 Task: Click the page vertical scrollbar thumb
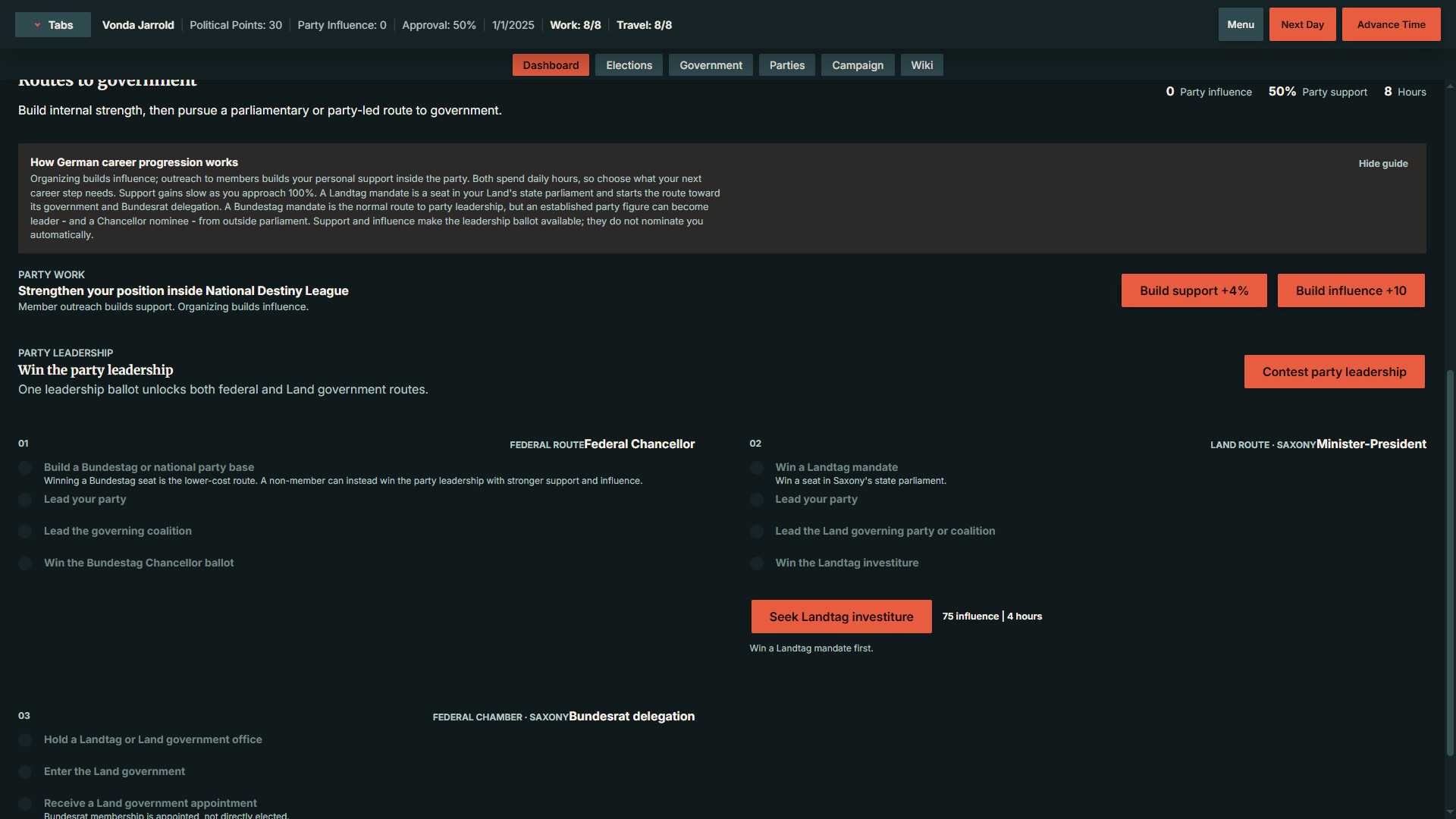[x=1450, y=563]
